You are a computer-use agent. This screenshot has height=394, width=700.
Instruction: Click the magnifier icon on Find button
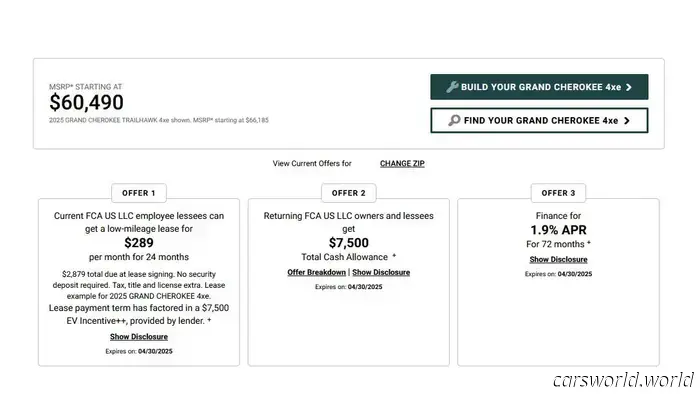coord(454,120)
